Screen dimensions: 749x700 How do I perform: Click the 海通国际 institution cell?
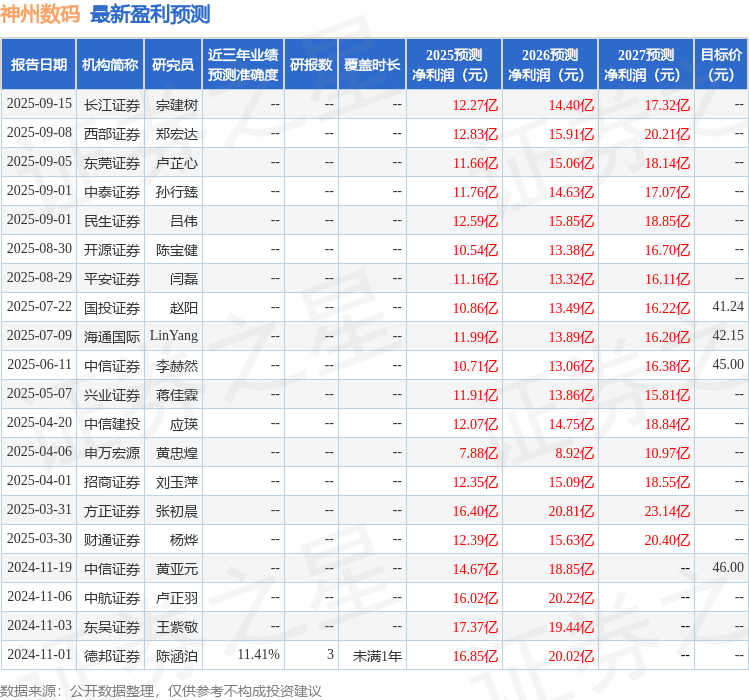(x=112, y=337)
